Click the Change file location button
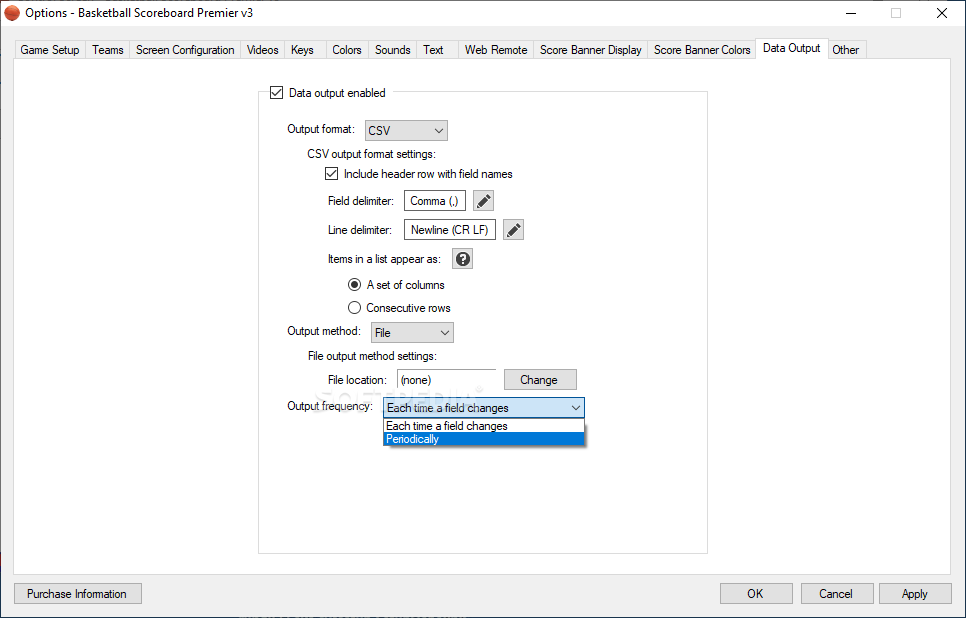 click(x=540, y=380)
